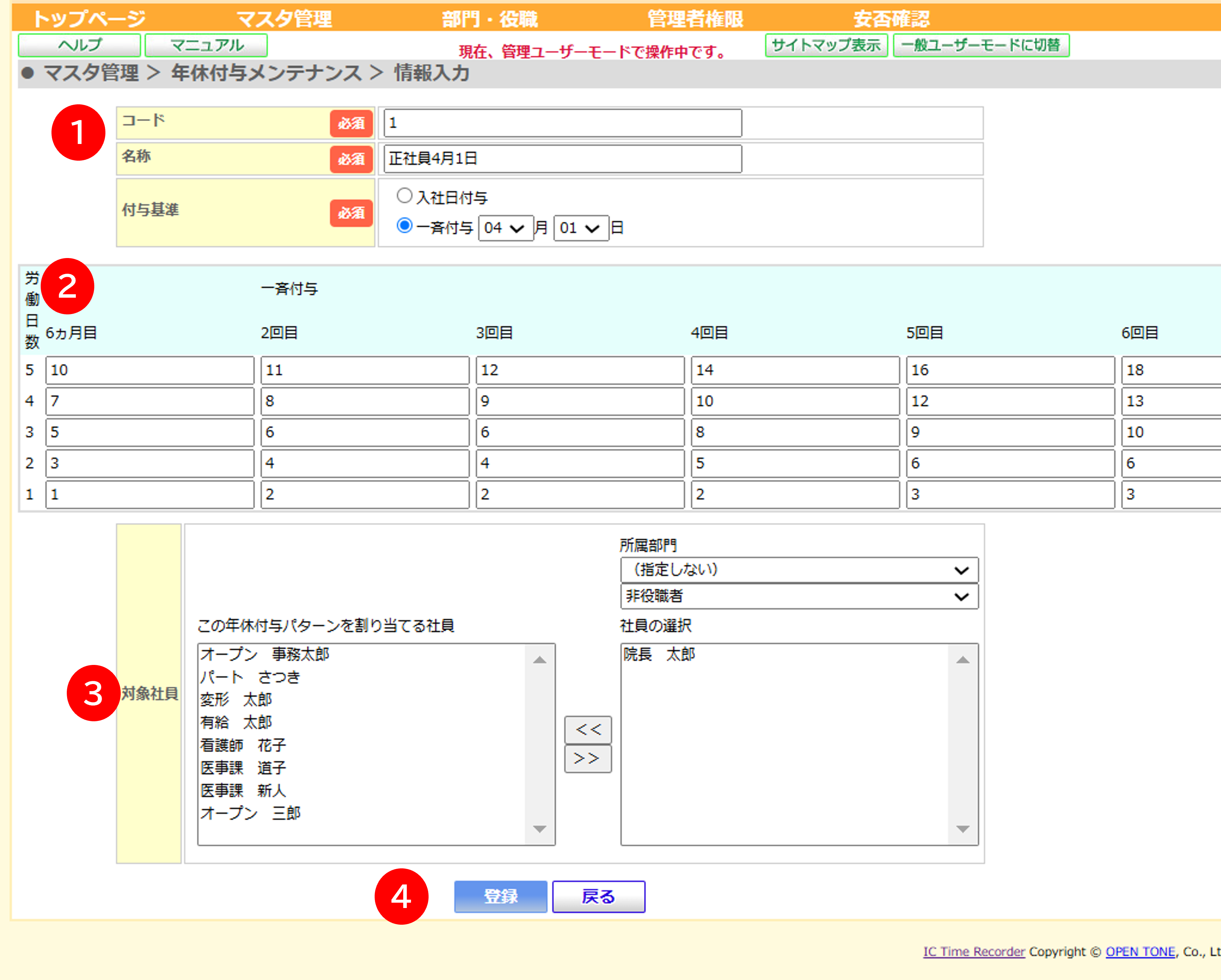Open the マスタ管理 menu item
Viewport: 1221px width, 980px height.
284,19
